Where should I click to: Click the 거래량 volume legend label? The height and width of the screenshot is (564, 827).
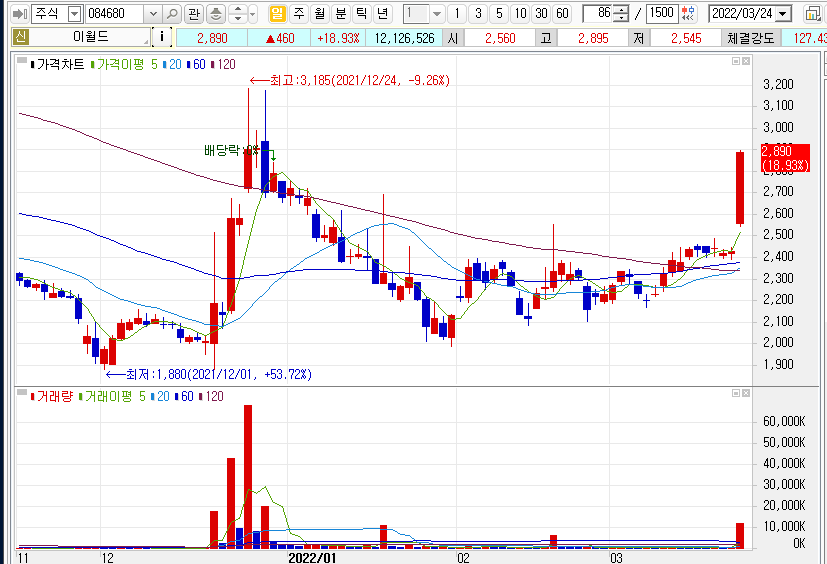point(52,396)
